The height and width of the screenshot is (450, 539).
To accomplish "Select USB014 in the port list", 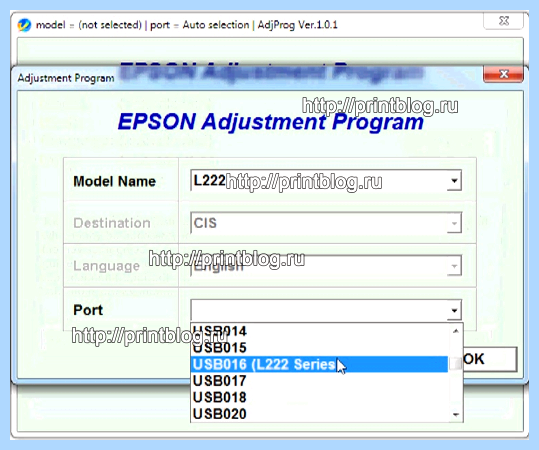I will point(319,331).
